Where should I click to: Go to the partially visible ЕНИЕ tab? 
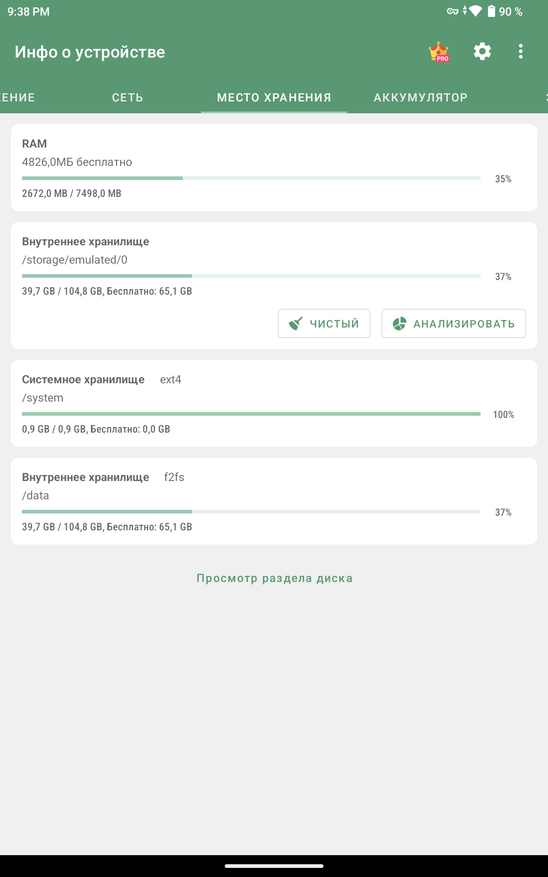click(17, 97)
